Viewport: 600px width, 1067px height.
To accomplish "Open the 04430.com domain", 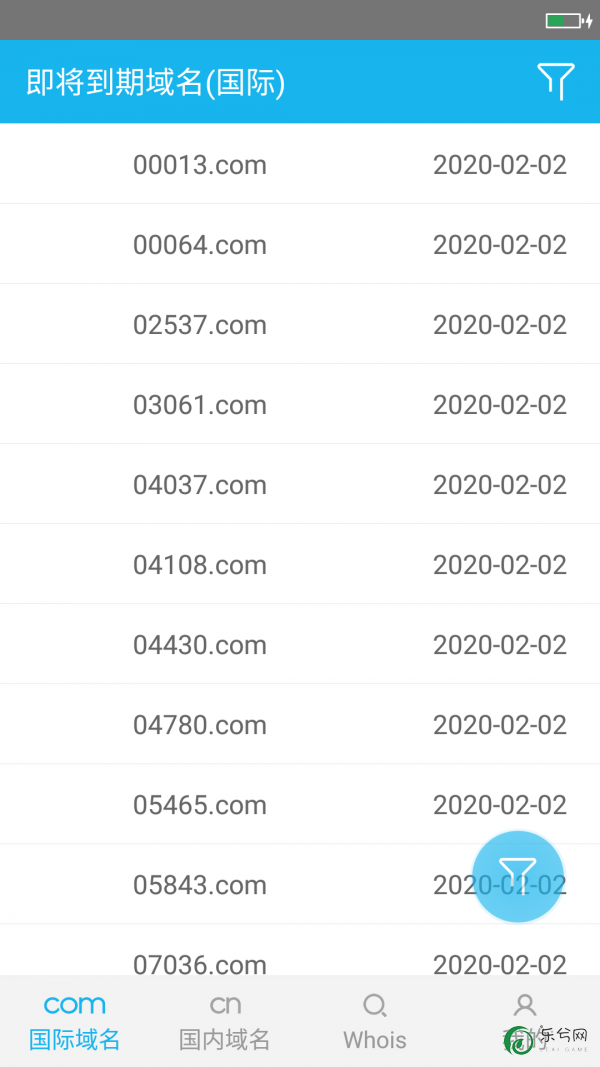I will click(300, 644).
